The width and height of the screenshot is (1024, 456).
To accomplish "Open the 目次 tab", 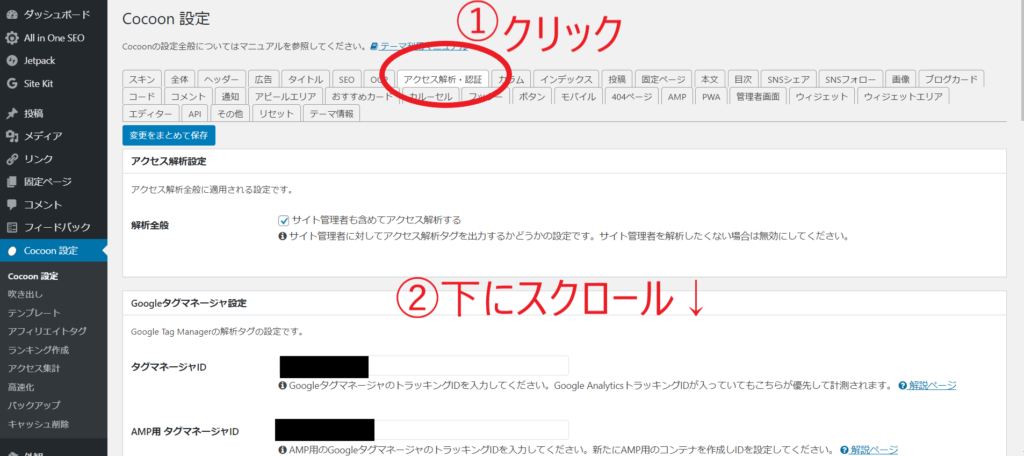I will pyautogui.click(x=743, y=79).
